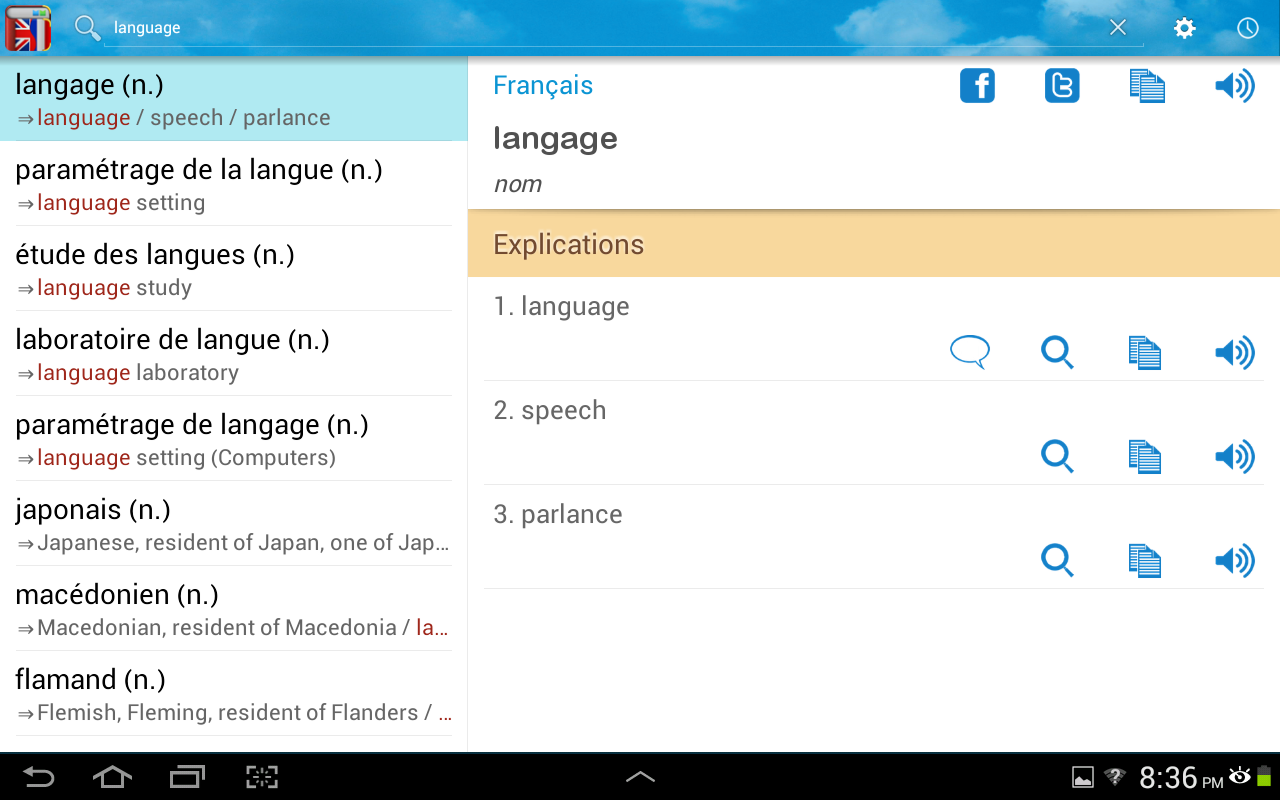The width and height of the screenshot is (1280, 800).
Task: Open laboratoire de langue result
Action: point(234,354)
